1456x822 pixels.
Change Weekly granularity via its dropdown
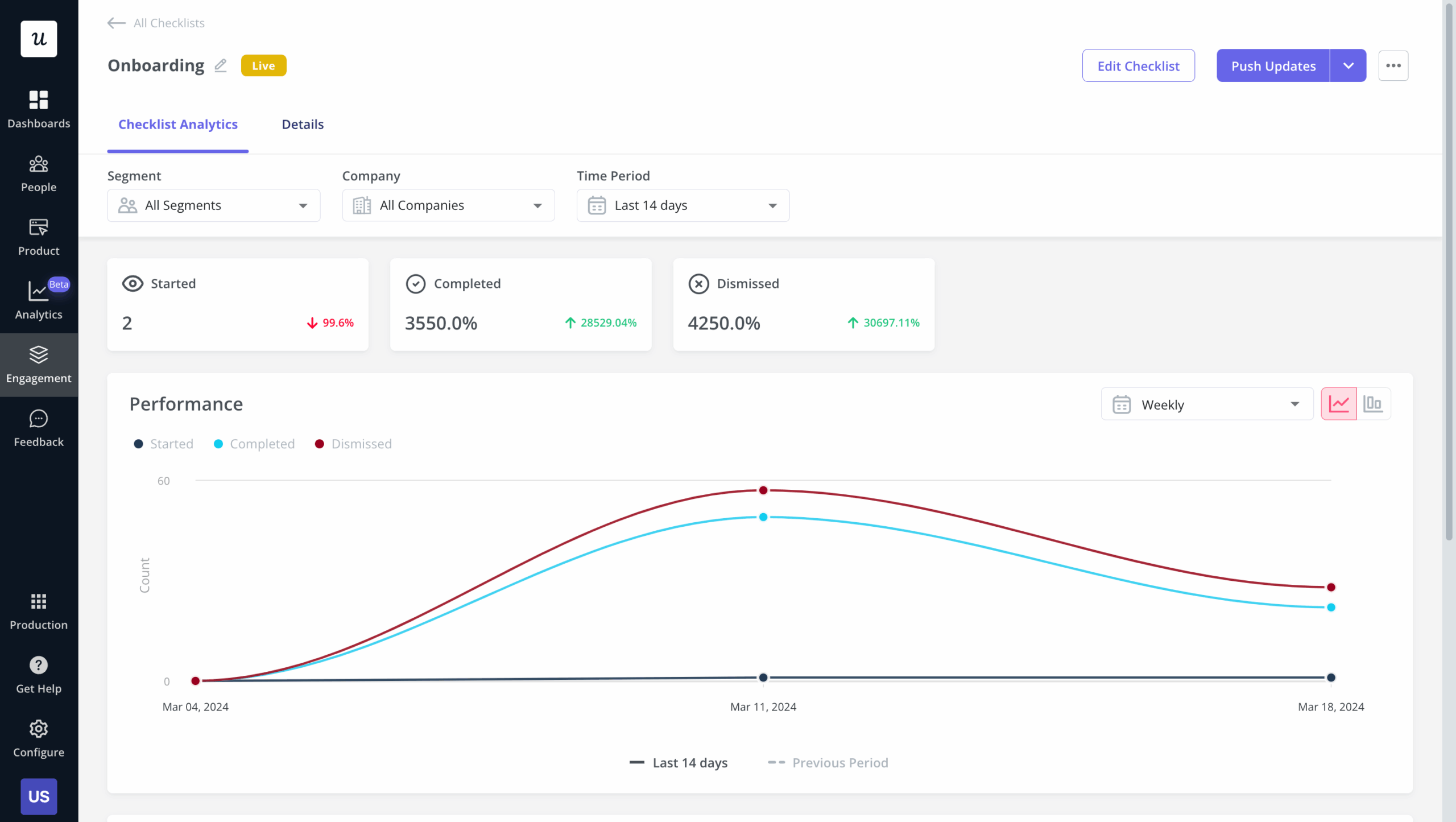point(1206,404)
